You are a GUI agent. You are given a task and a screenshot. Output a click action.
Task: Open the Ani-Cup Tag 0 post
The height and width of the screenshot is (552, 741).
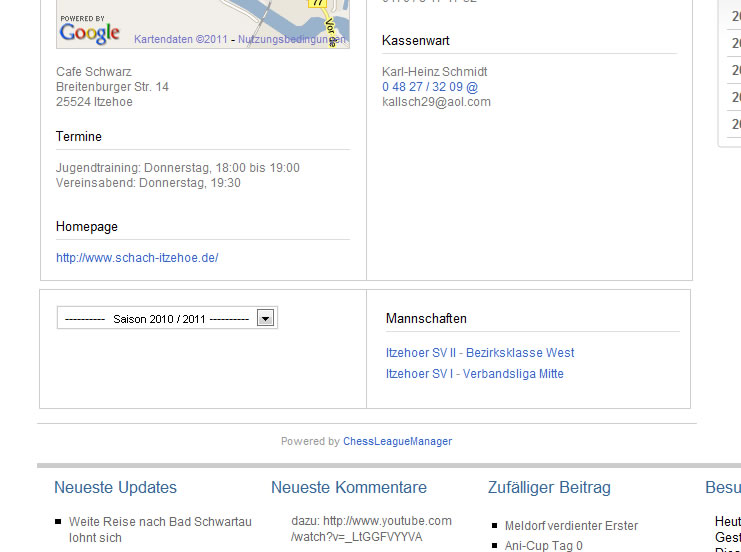click(543, 546)
